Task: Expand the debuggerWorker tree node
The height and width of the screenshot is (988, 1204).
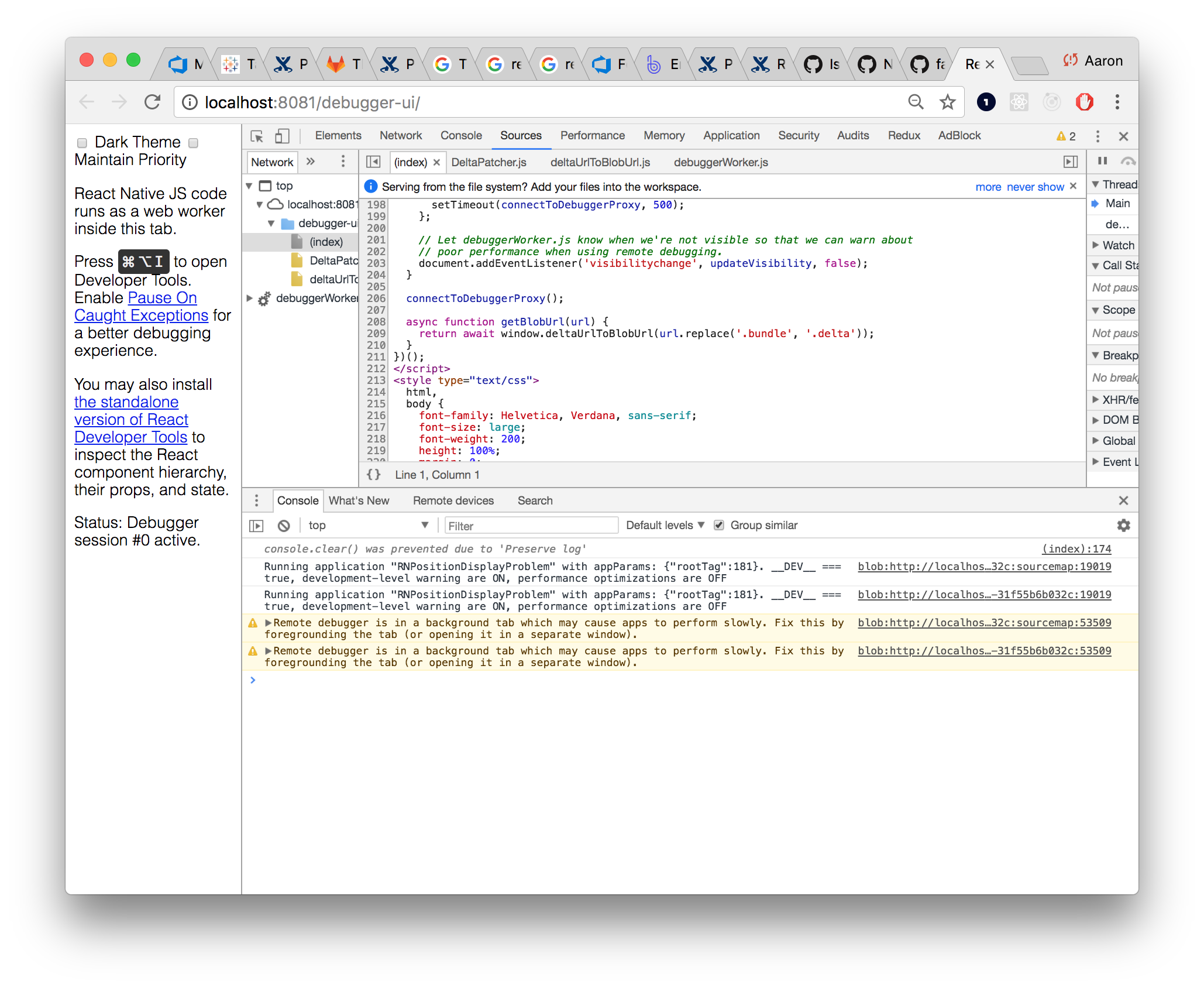Action: (x=250, y=299)
